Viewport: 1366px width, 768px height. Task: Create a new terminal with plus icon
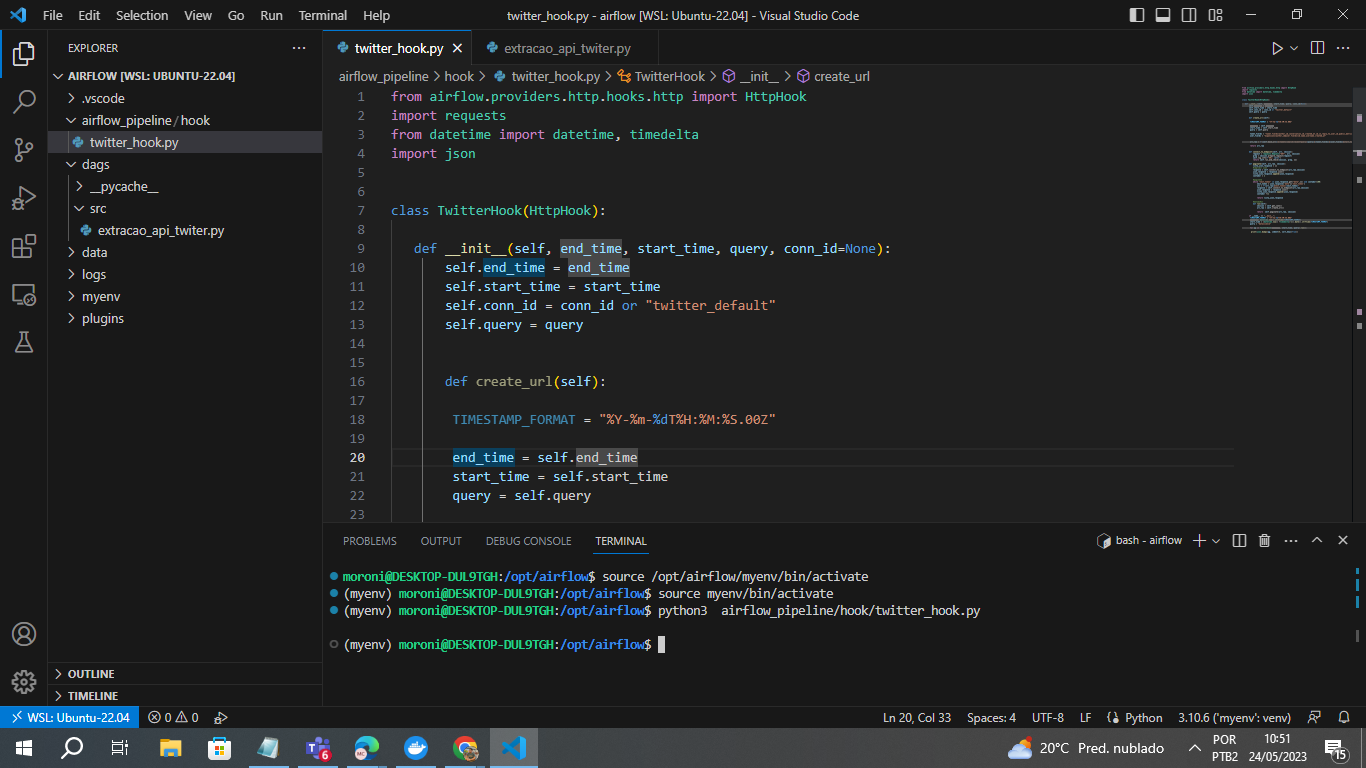click(1200, 540)
